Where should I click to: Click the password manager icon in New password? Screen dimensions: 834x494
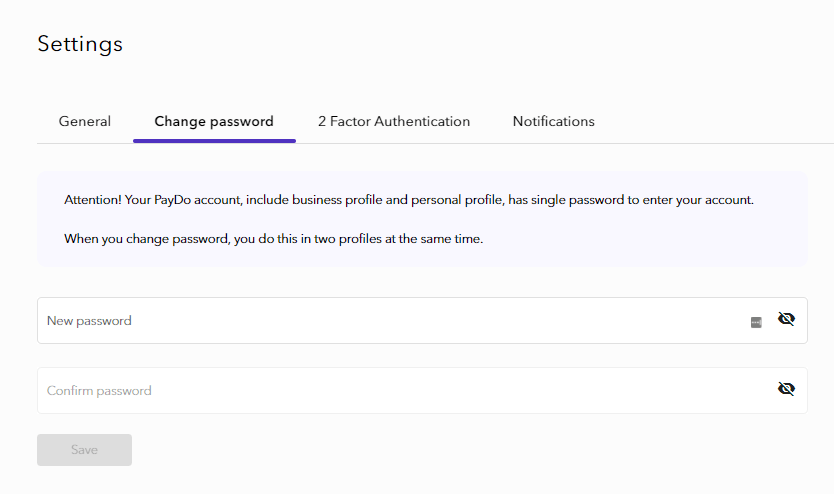tap(756, 322)
